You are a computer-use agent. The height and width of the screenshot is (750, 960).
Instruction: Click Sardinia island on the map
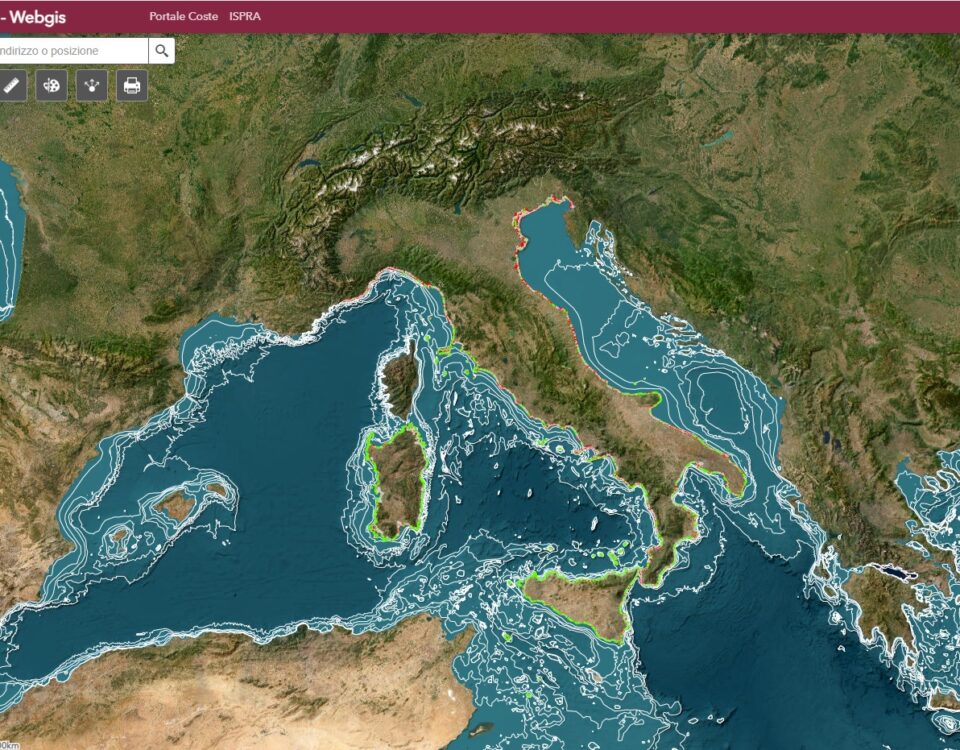tap(399, 480)
